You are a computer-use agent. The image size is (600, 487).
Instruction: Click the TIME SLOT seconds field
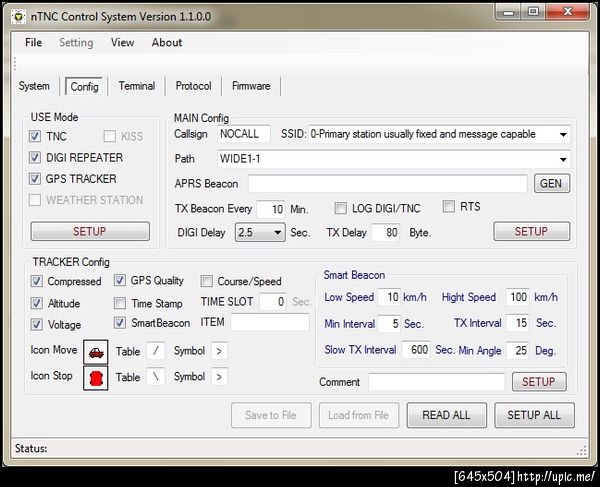click(x=272, y=302)
